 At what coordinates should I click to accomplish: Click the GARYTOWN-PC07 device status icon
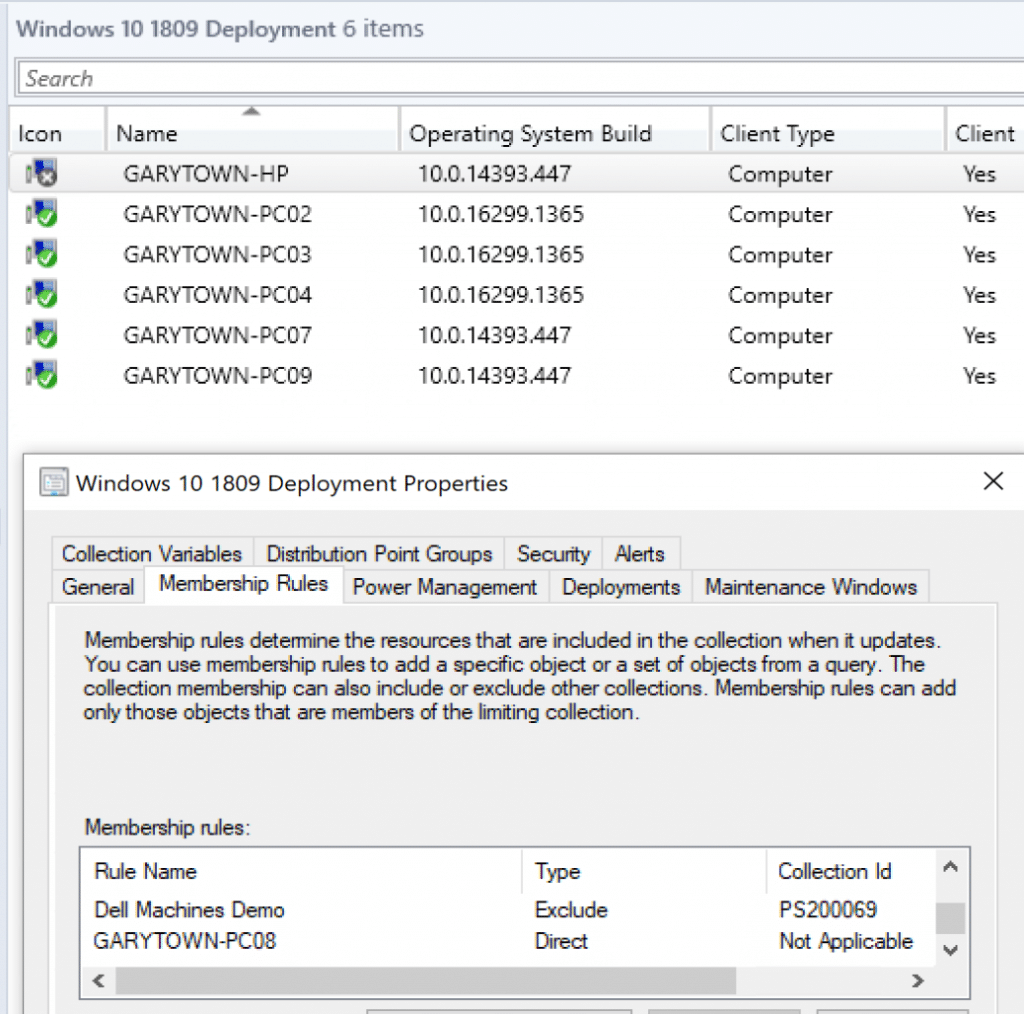42,336
